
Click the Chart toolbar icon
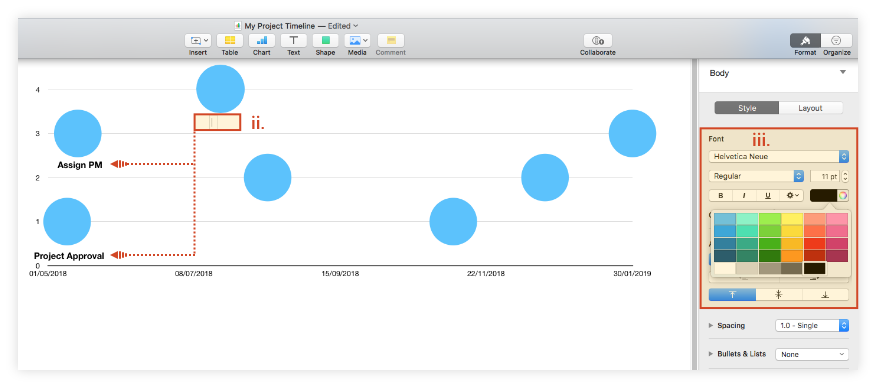click(x=261, y=40)
